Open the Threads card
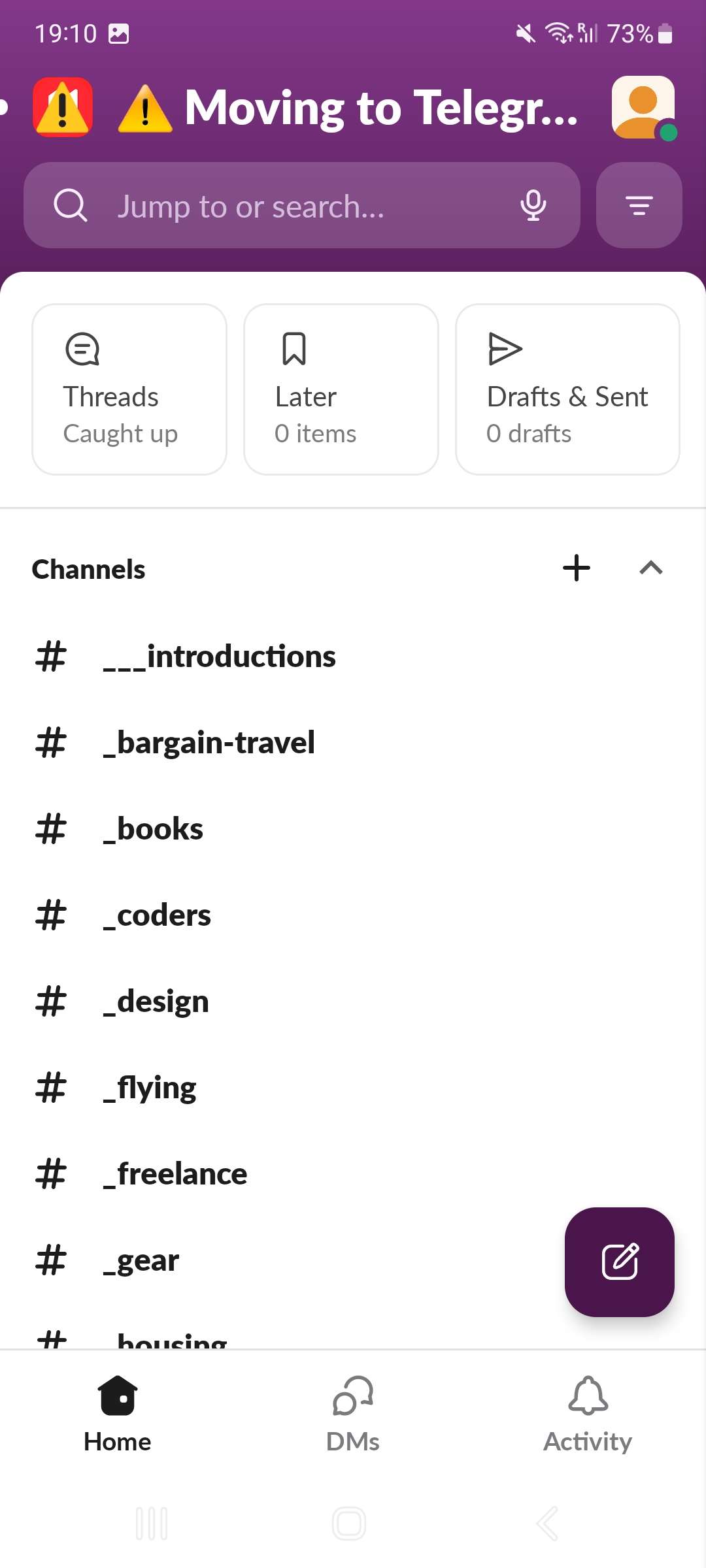 pyautogui.click(x=129, y=389)
